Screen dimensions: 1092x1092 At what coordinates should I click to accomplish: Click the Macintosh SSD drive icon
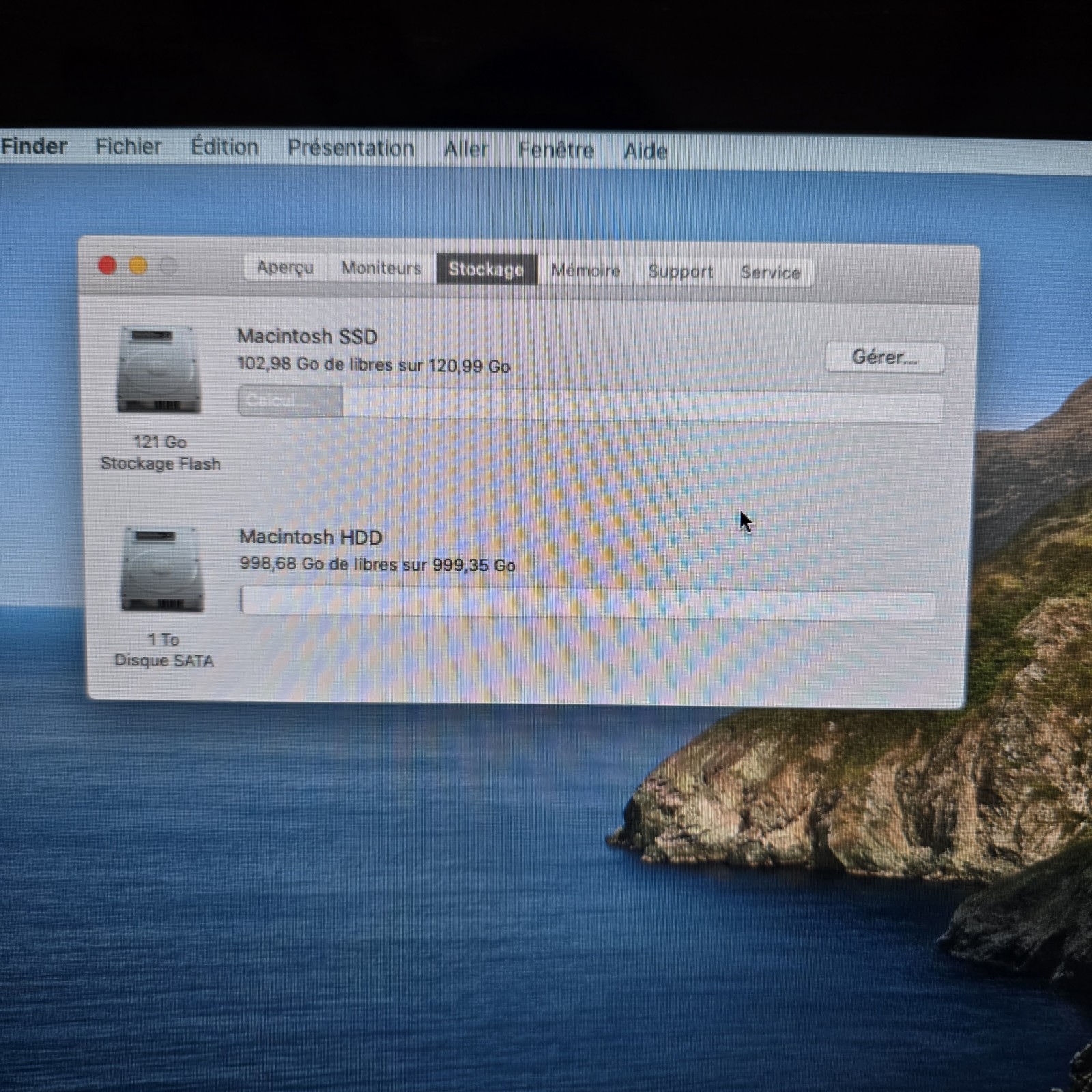pos(159,370)
